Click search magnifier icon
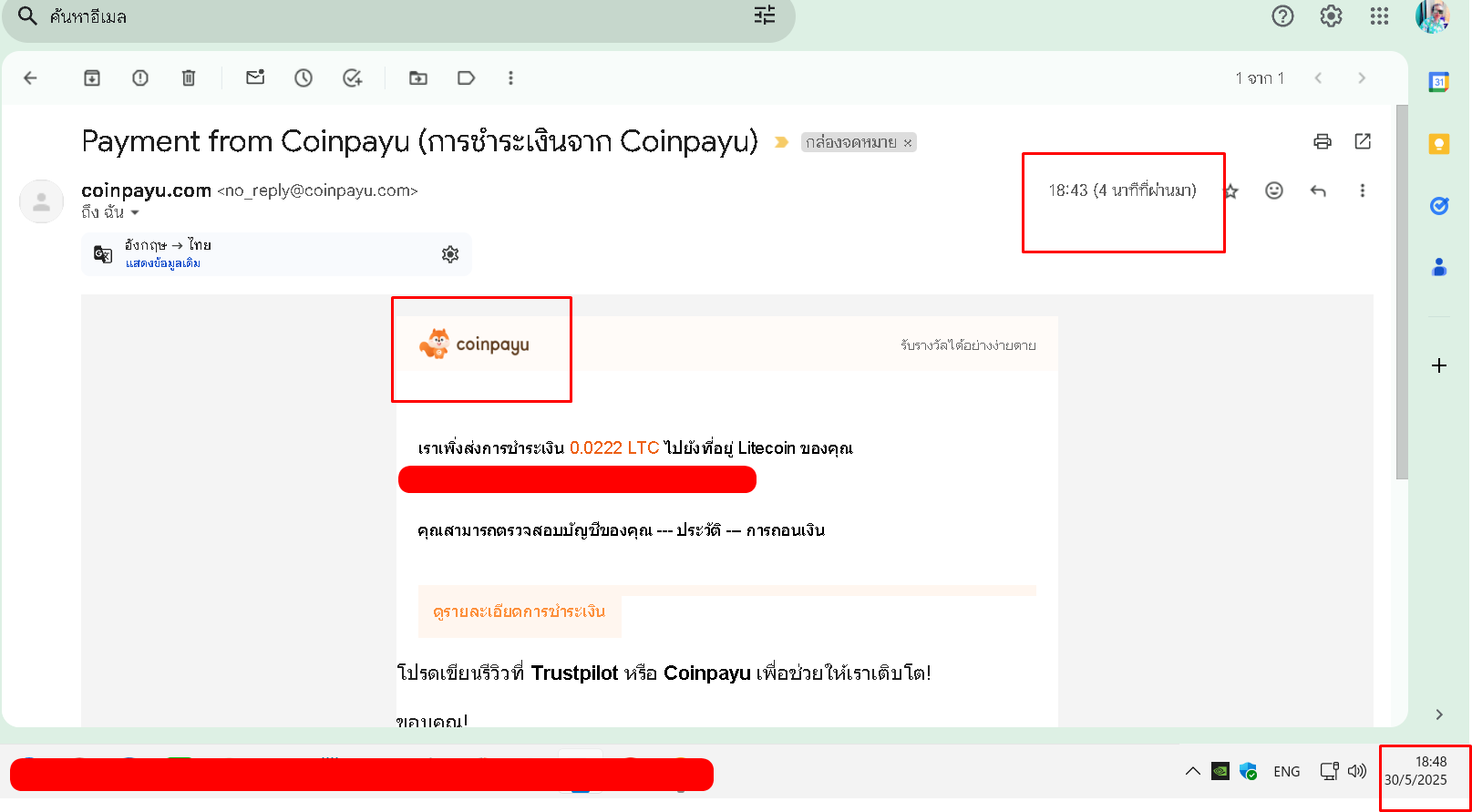This screenshot has height=812, width=1472. [27, 15]
